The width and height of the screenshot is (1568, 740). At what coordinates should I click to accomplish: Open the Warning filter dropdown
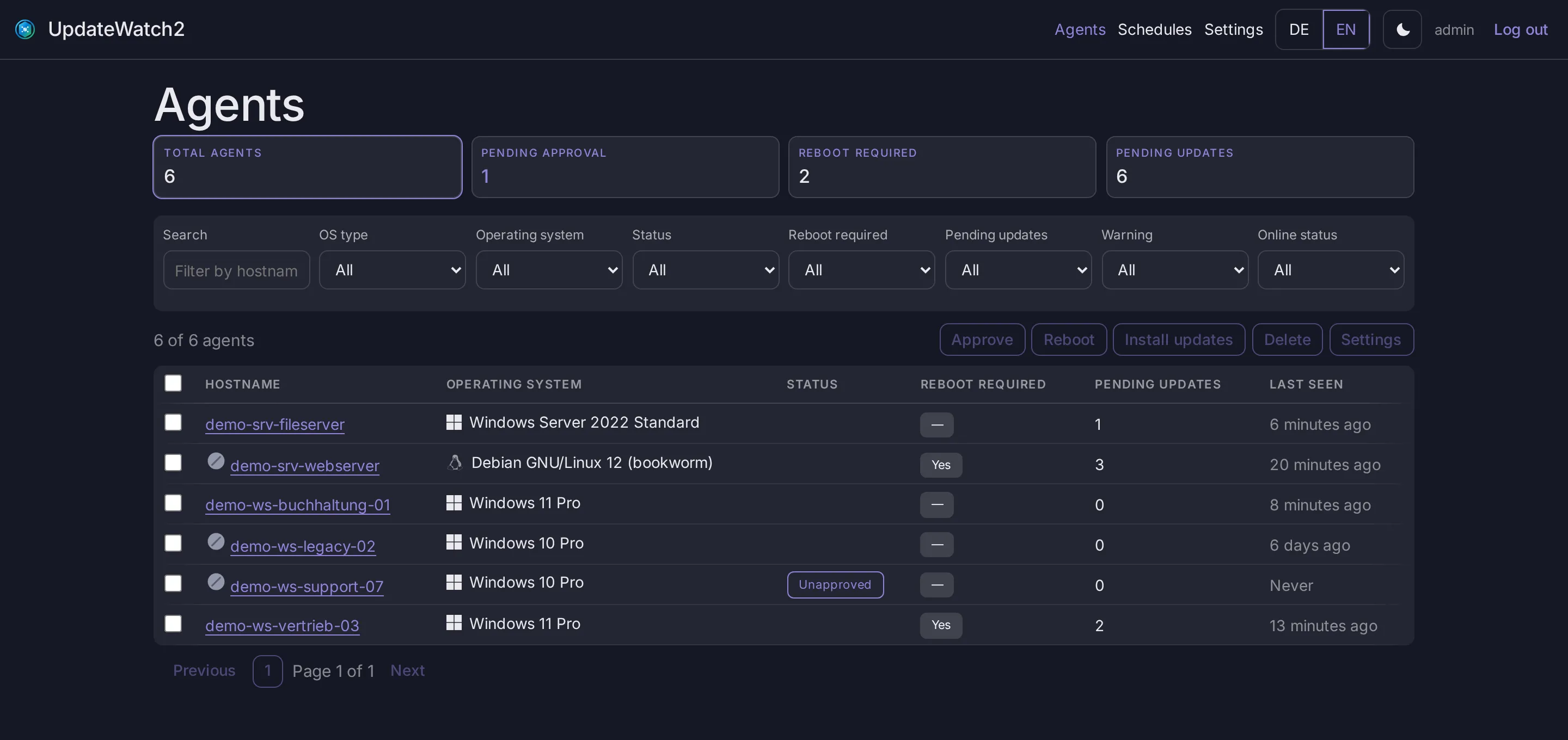1175,269
